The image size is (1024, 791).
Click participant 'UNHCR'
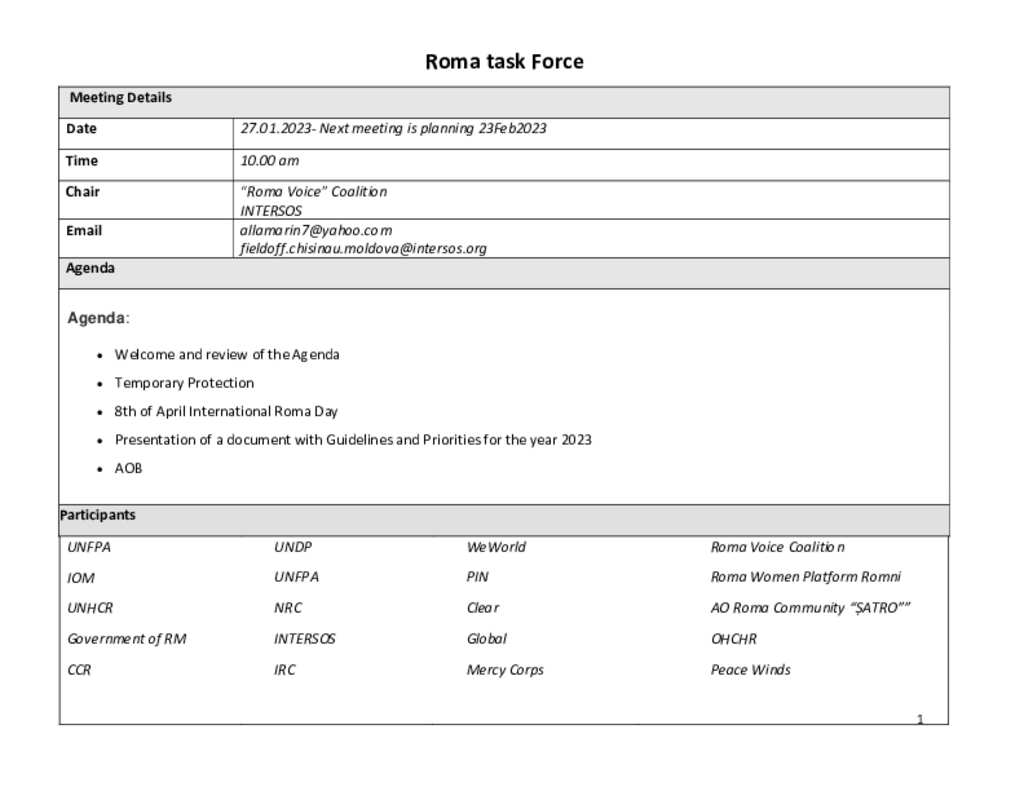coord(90,608)
